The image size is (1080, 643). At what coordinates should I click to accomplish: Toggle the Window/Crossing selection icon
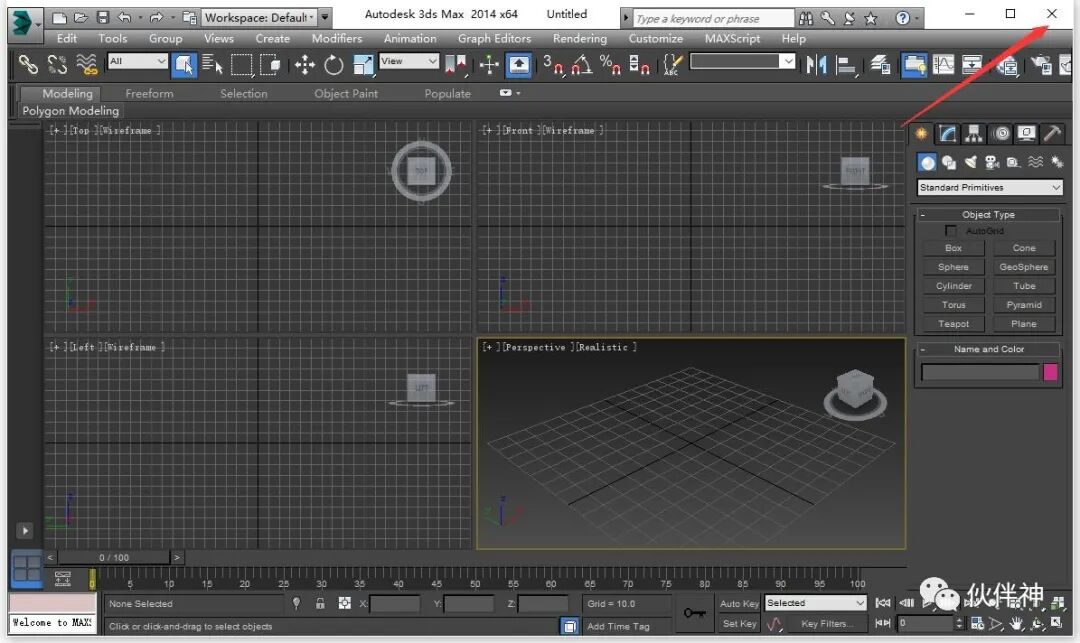[x=269, y=65]
